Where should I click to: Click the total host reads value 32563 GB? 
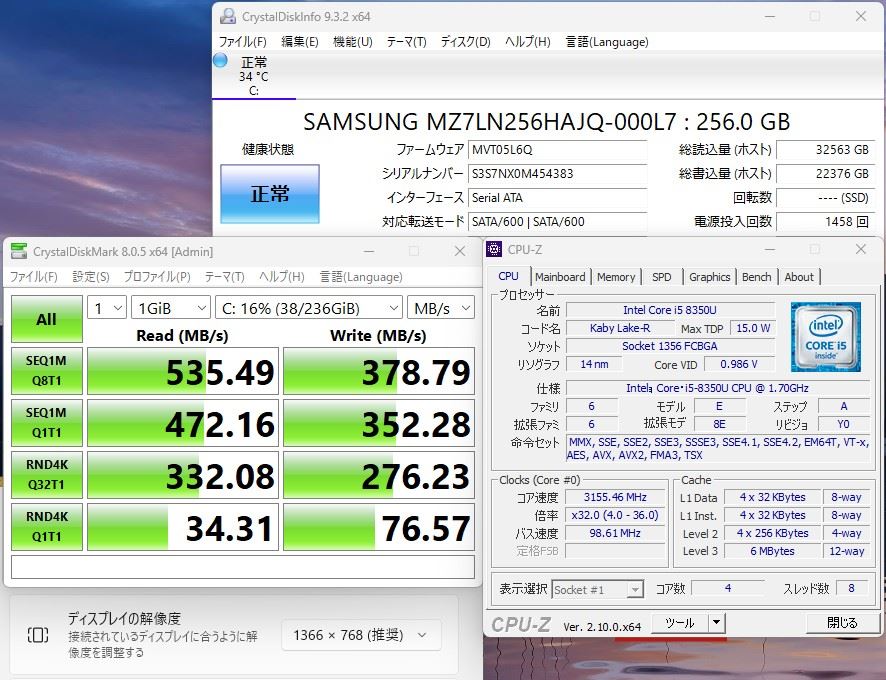[x=826, y=150]
